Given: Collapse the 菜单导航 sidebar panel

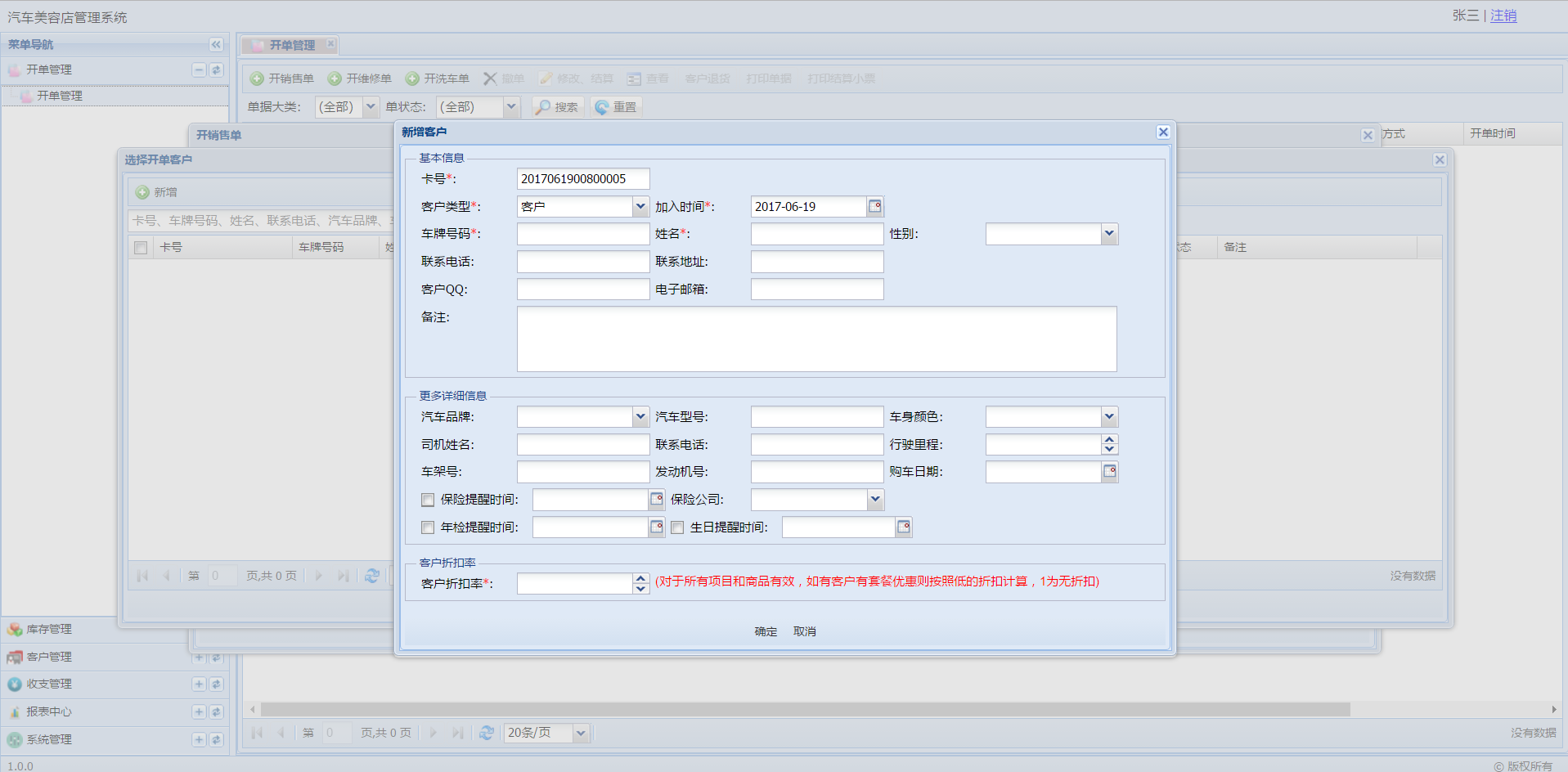Looking at the screenshot, I should point(216,44).
